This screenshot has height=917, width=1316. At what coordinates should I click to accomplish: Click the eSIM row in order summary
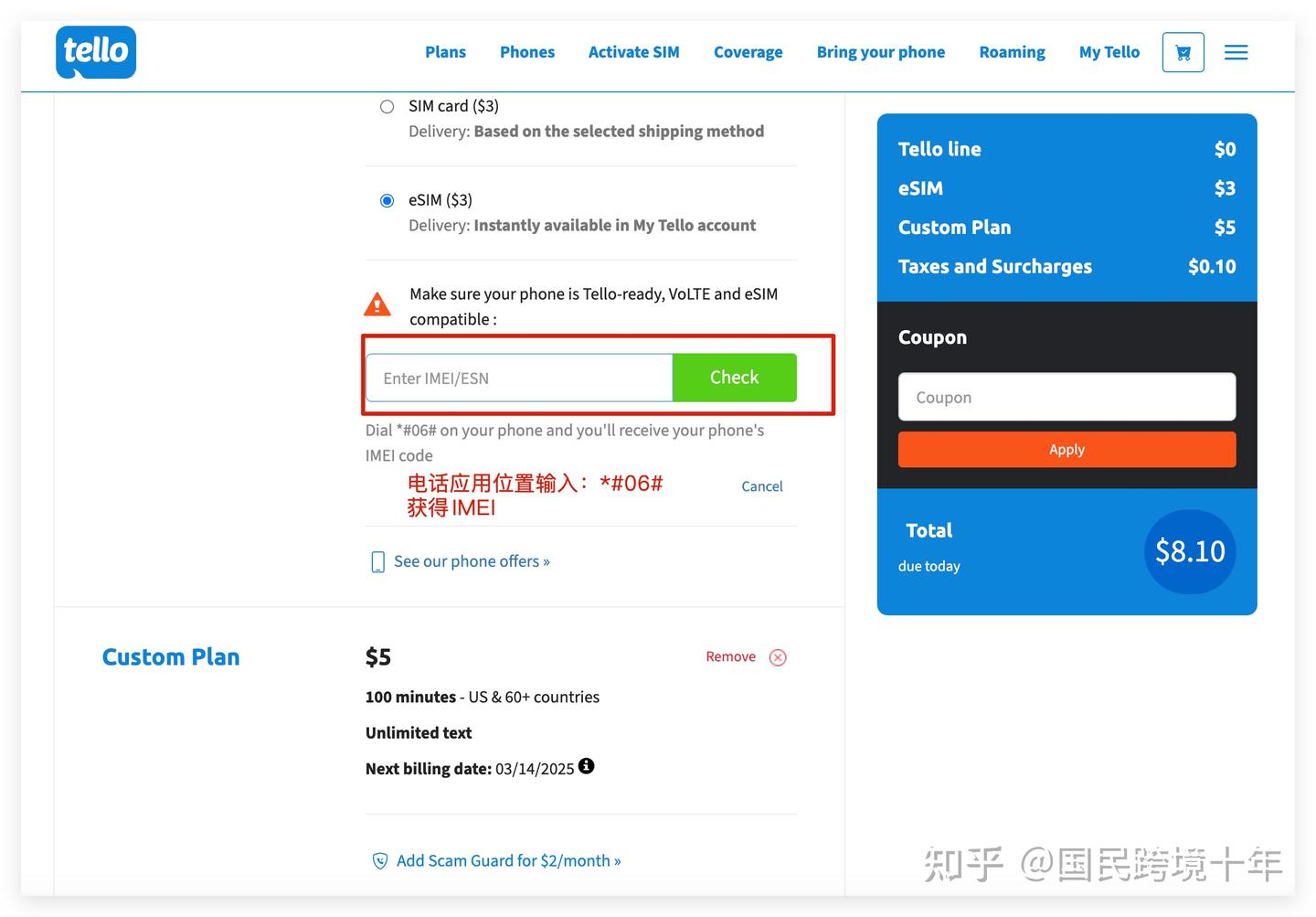point(1067,188)
